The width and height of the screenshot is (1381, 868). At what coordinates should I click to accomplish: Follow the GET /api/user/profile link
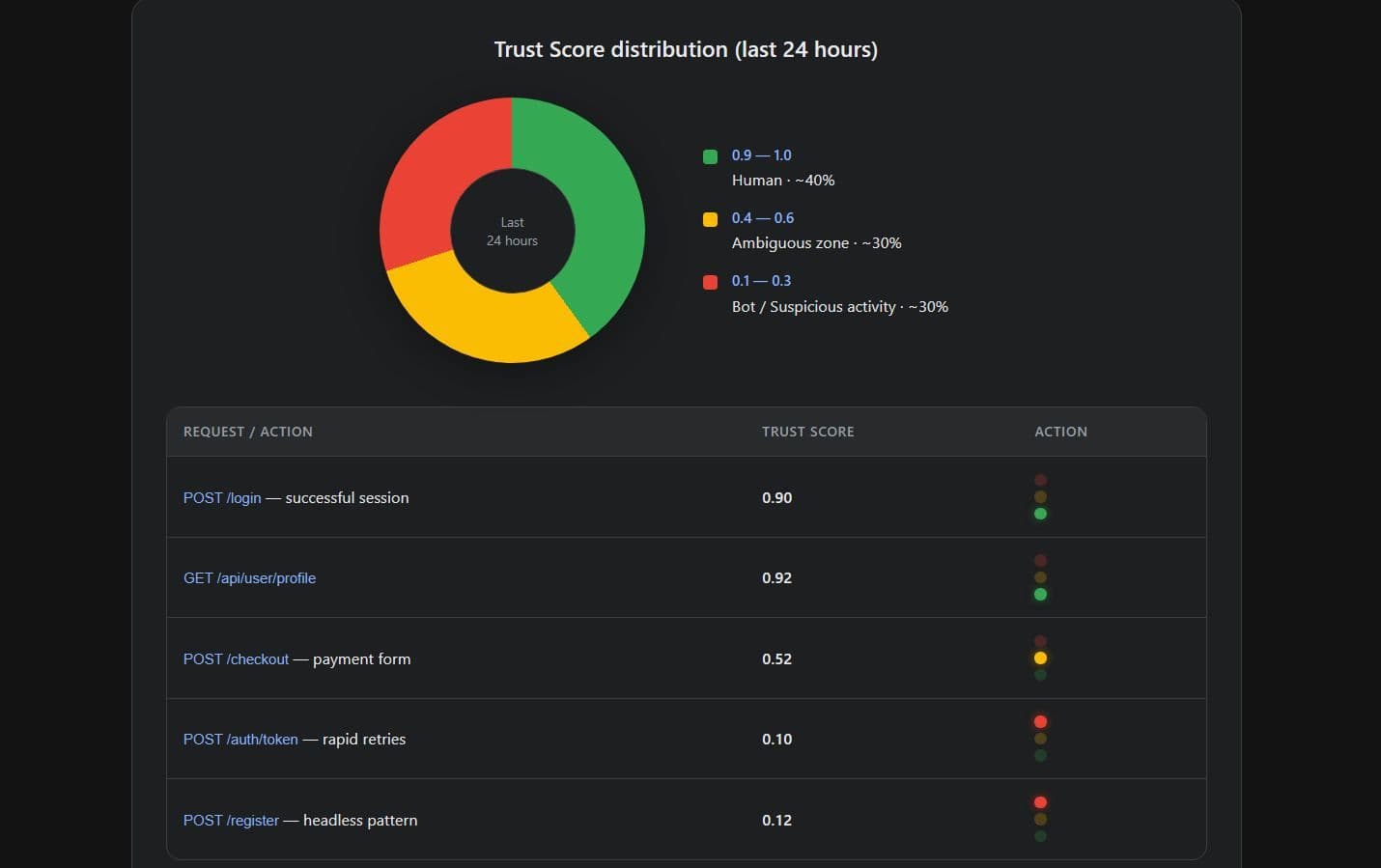249,577
